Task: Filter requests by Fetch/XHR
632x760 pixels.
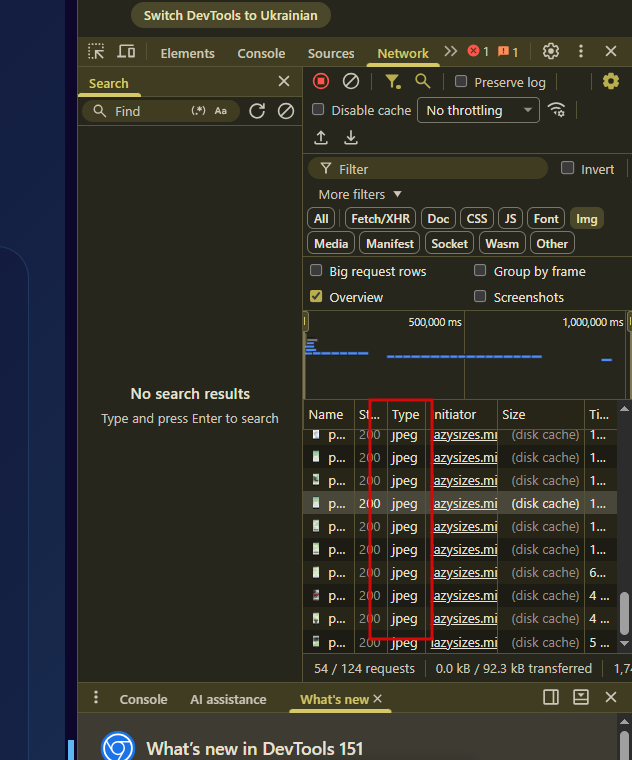Action: (380, 219)
